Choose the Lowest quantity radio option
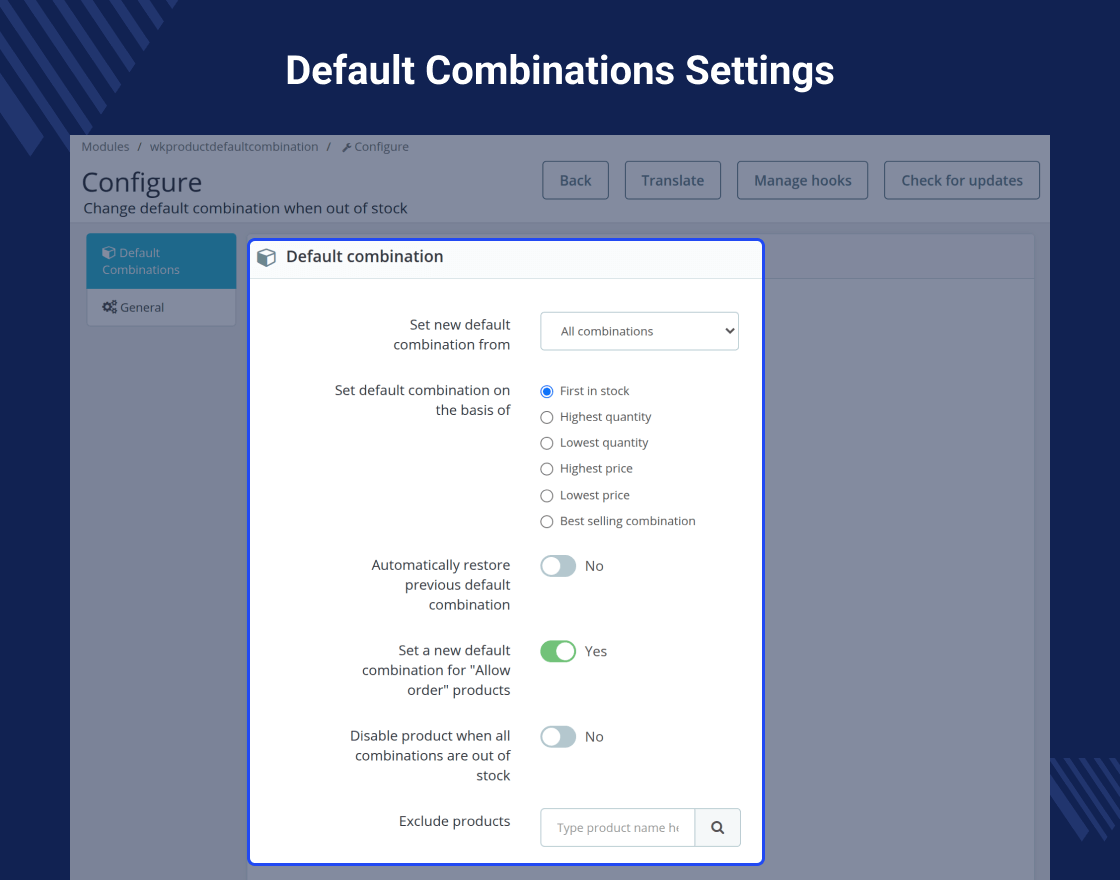This screenshot has width=1120, height=880. [546, 443]
